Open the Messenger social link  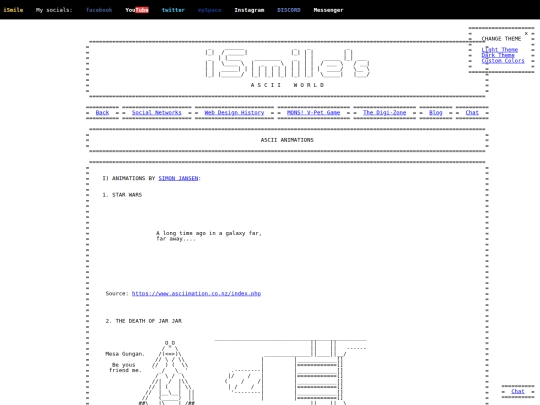328,10
